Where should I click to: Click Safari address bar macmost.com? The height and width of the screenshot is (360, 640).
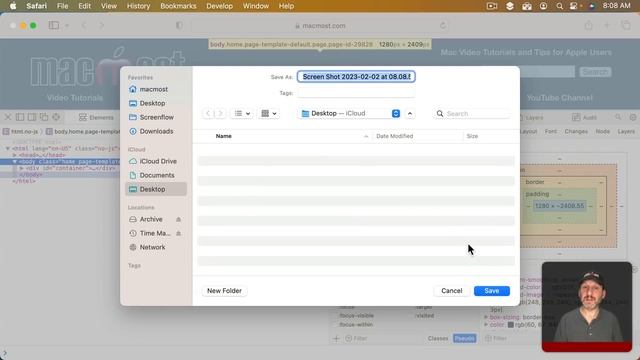pyautogui.click(x=320, y=26)
